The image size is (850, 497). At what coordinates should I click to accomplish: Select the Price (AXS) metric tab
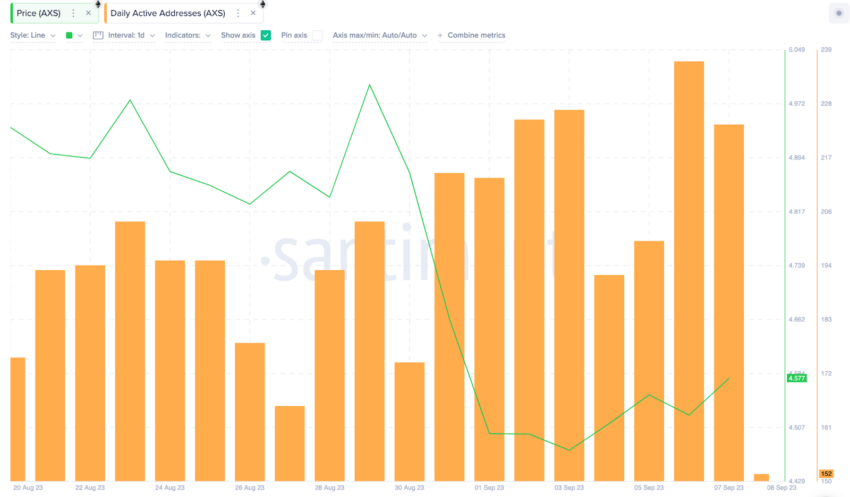[38, 13]
